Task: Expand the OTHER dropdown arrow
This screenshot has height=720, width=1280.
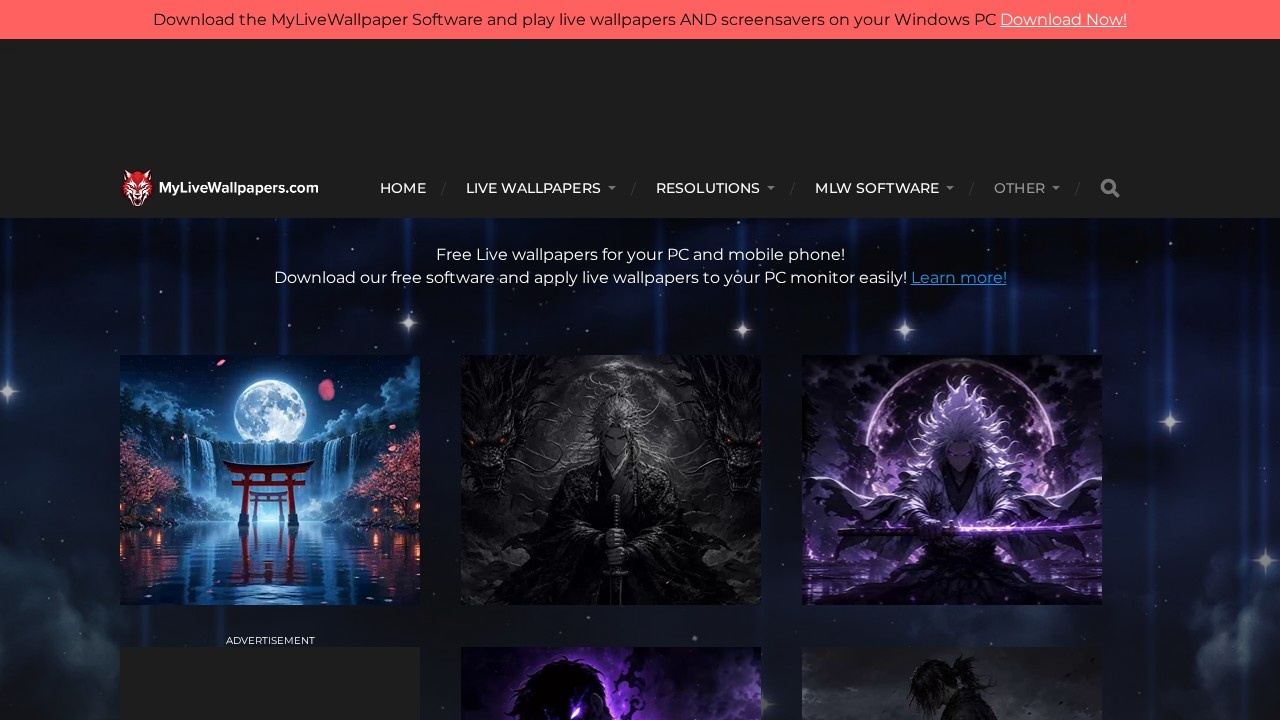Action: click(1056, 188)
